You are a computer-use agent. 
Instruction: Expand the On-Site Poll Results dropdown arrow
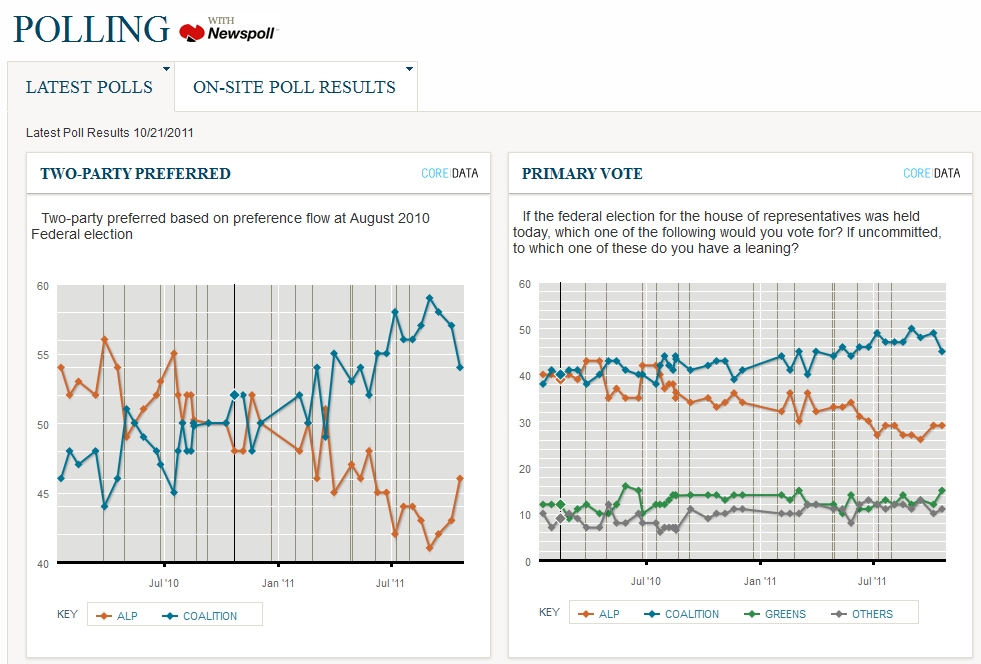point(409,69)
